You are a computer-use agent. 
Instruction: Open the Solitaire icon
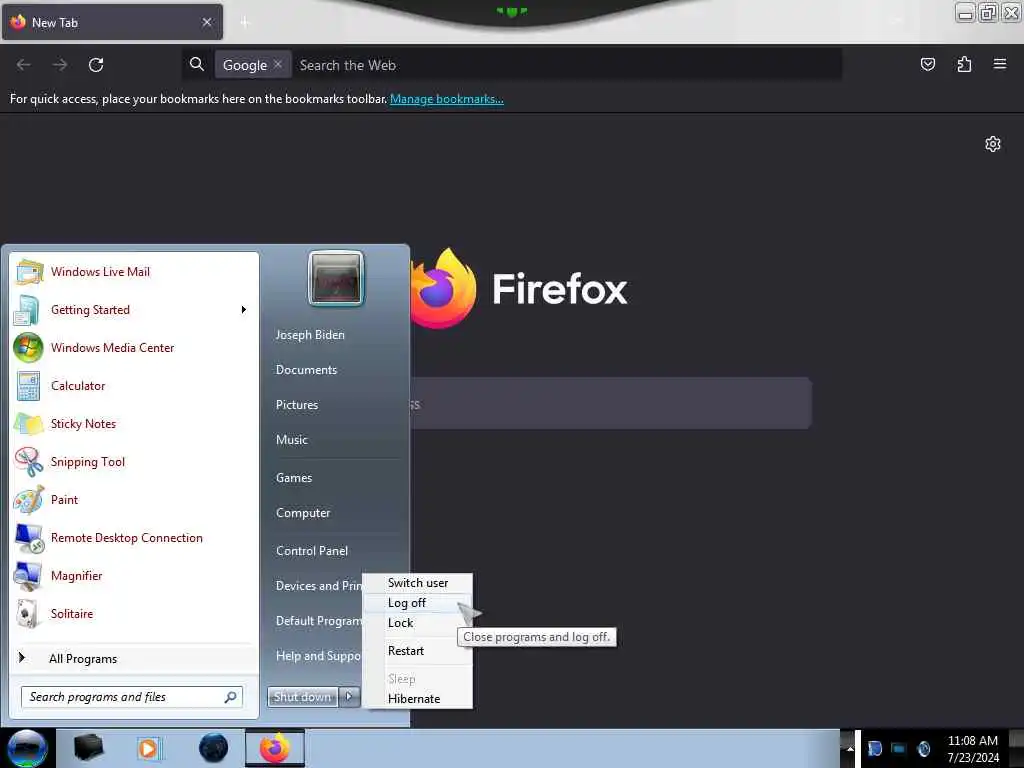pos(27,614)
